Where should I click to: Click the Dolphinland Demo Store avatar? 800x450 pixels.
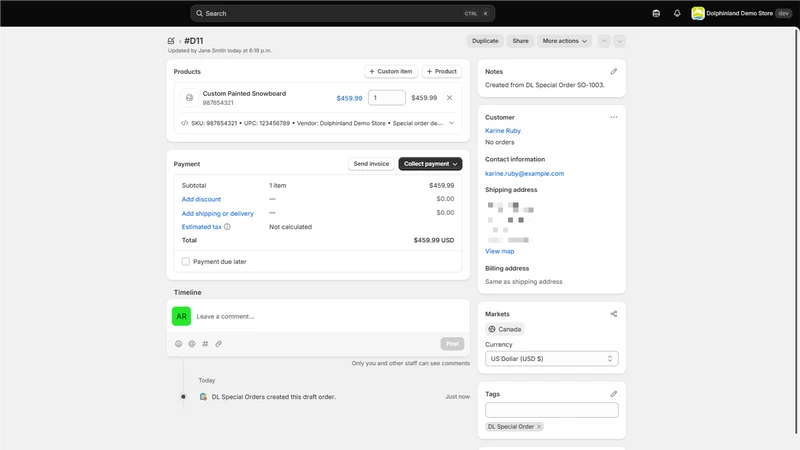[697, 14]
